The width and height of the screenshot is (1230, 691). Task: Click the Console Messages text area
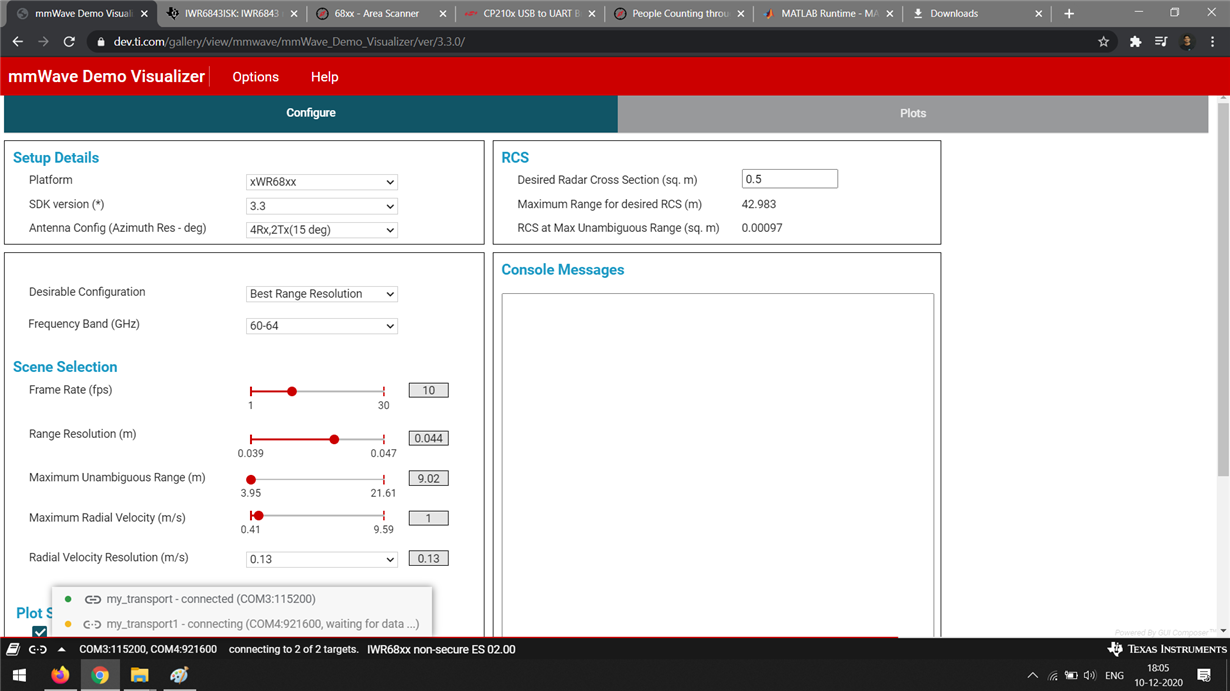click(x=718, y=464)
